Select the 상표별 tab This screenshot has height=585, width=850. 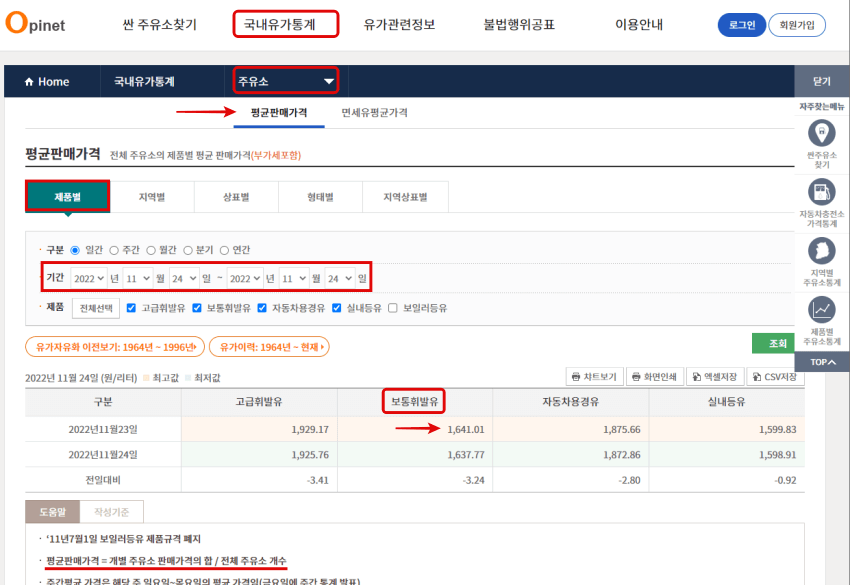[236, 197]
